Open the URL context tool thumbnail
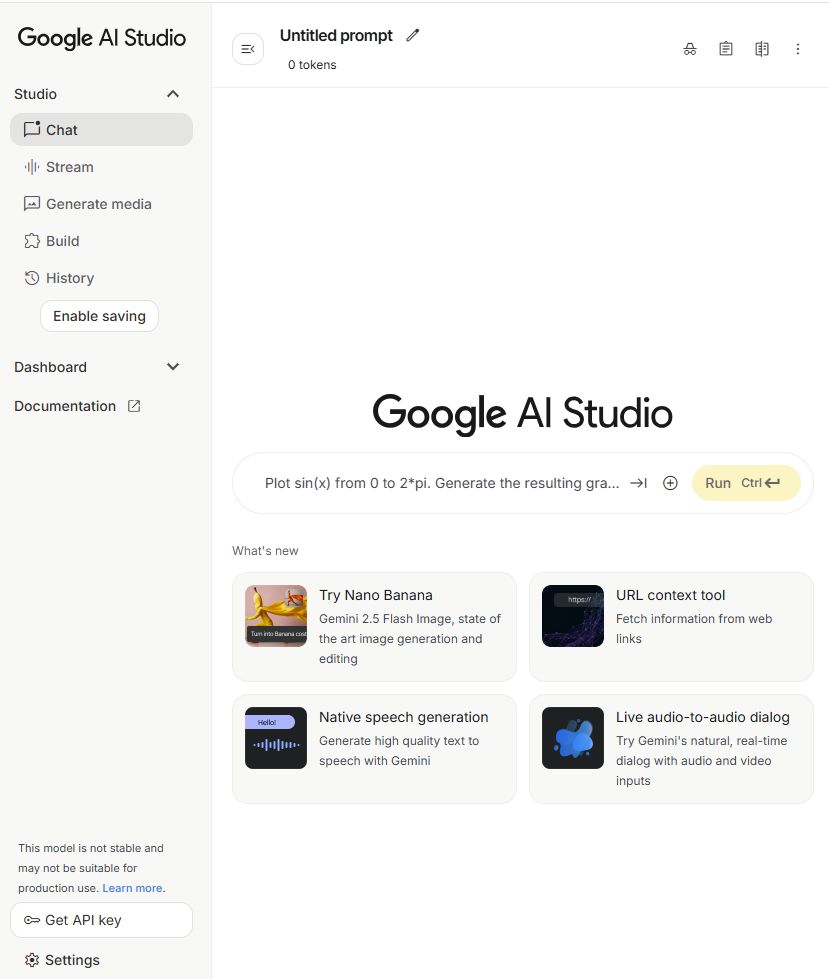Viewport: 829px width, 979px height. pos(573,616)
